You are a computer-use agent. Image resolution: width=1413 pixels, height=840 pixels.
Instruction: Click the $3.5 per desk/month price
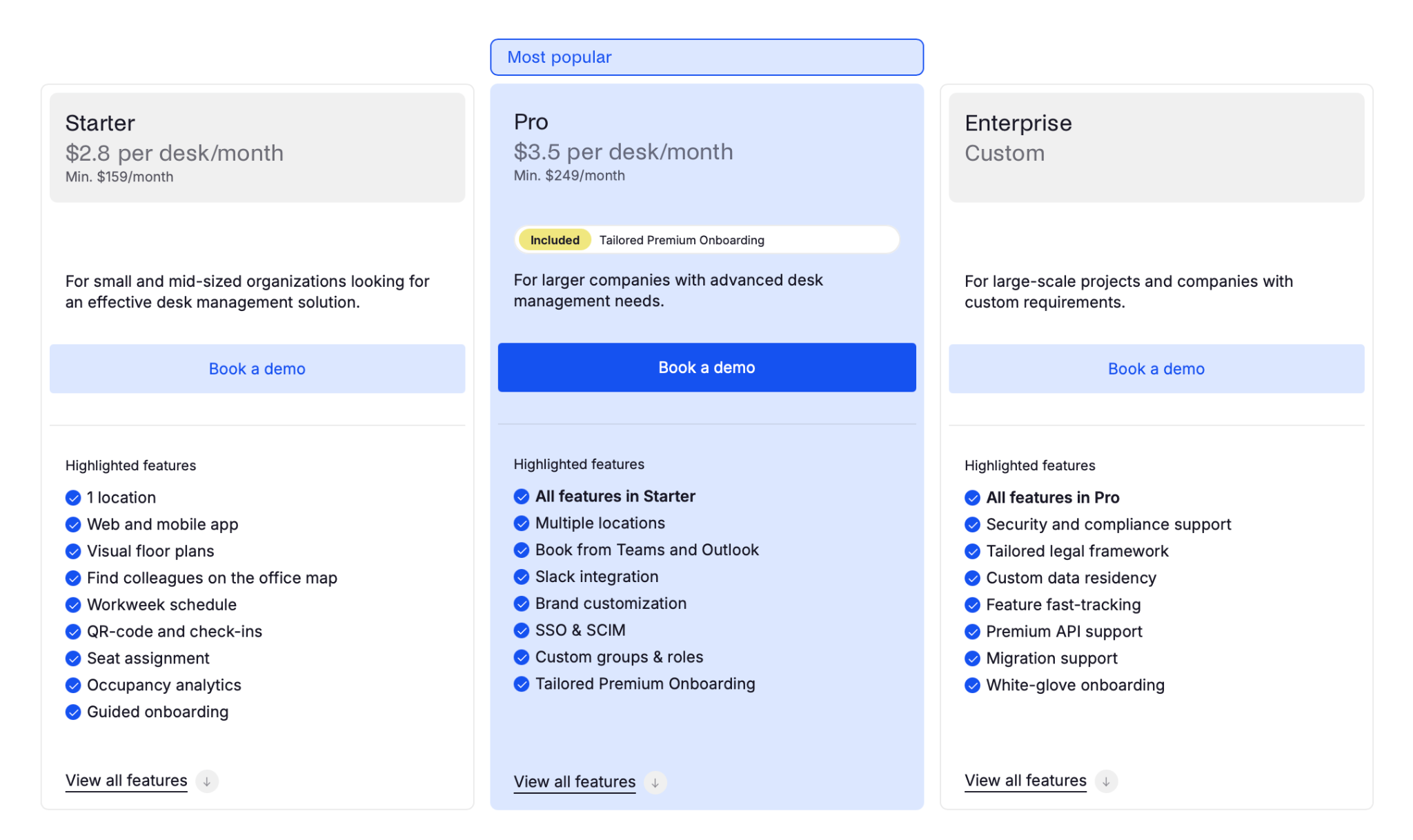click(623, 152)
